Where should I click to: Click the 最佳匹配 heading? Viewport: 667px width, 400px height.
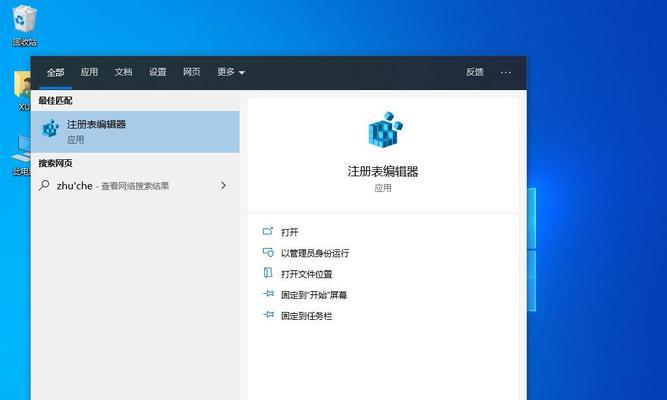pyautogui.click(x=55, y=101)
